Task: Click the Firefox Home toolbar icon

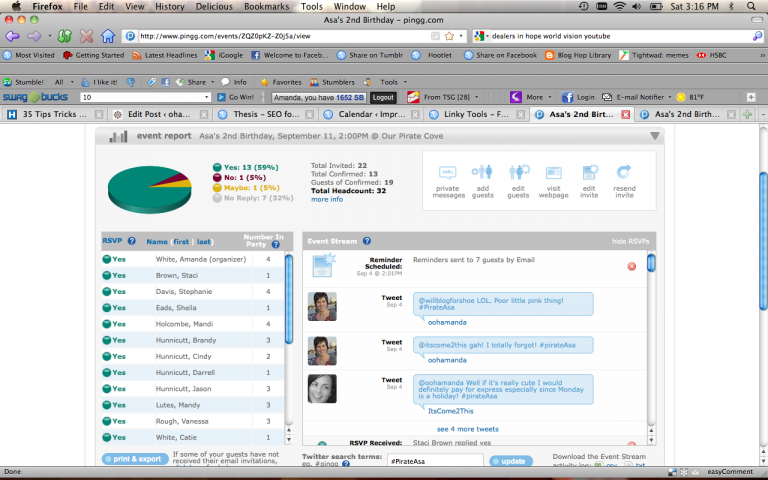Action: click(x=108, y=36)
